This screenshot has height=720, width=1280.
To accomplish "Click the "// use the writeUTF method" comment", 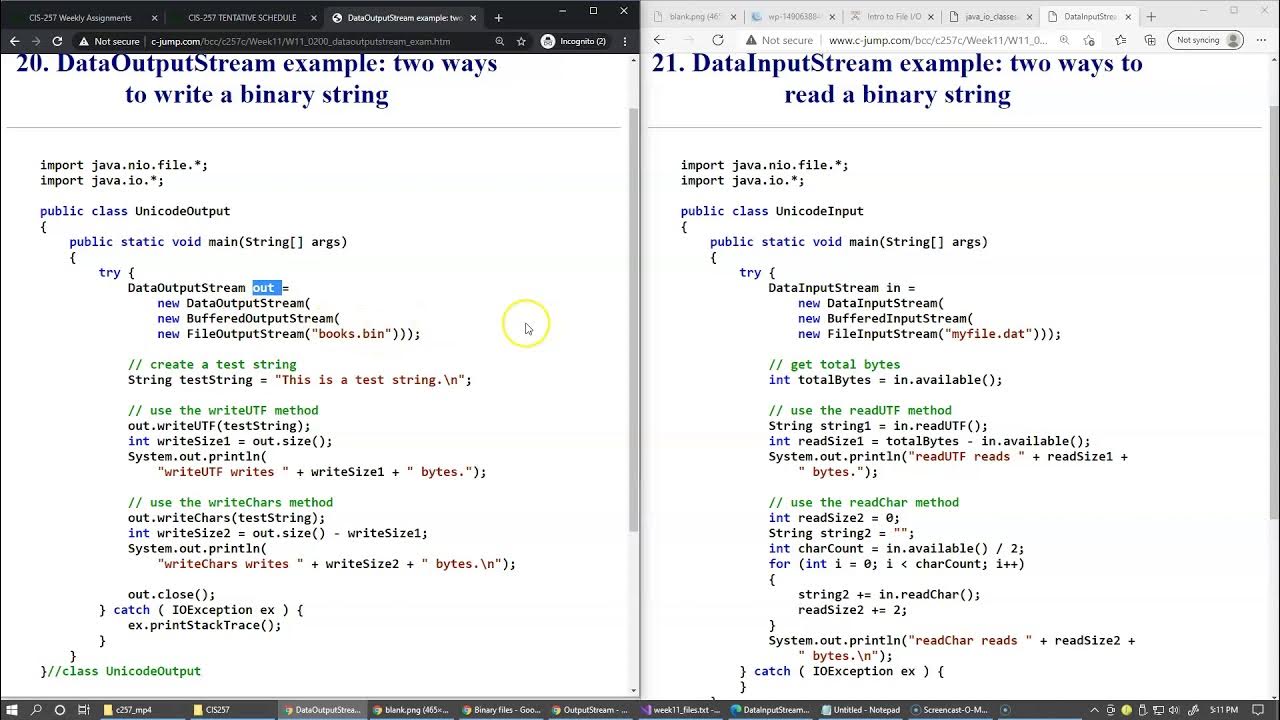I will coord(223,410).
